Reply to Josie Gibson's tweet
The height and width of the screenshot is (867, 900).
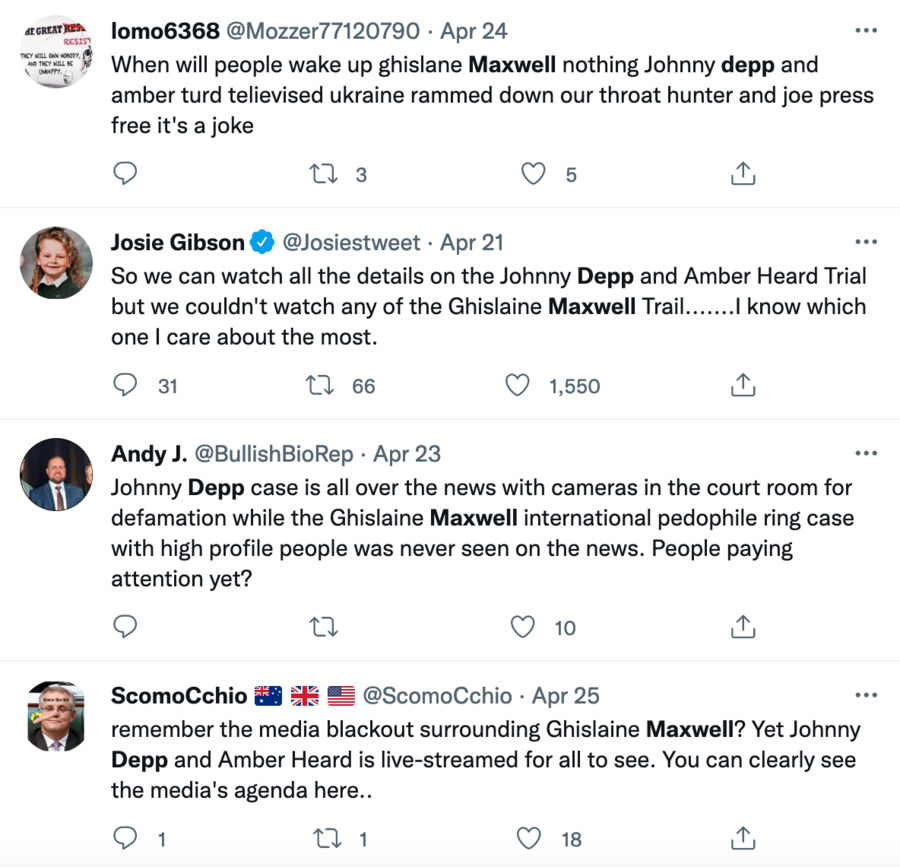coord(125,385)
